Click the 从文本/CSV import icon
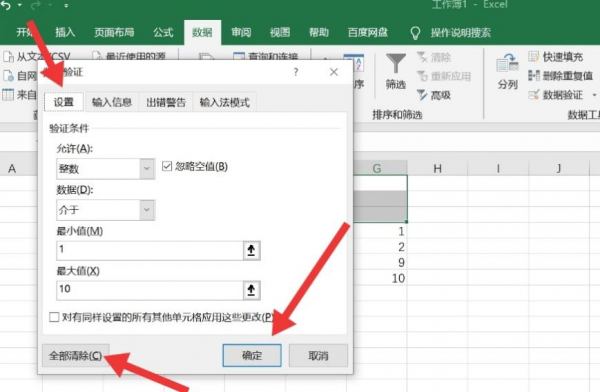The image size is (600, 392). pyautogui.click(x=8, y=57)
